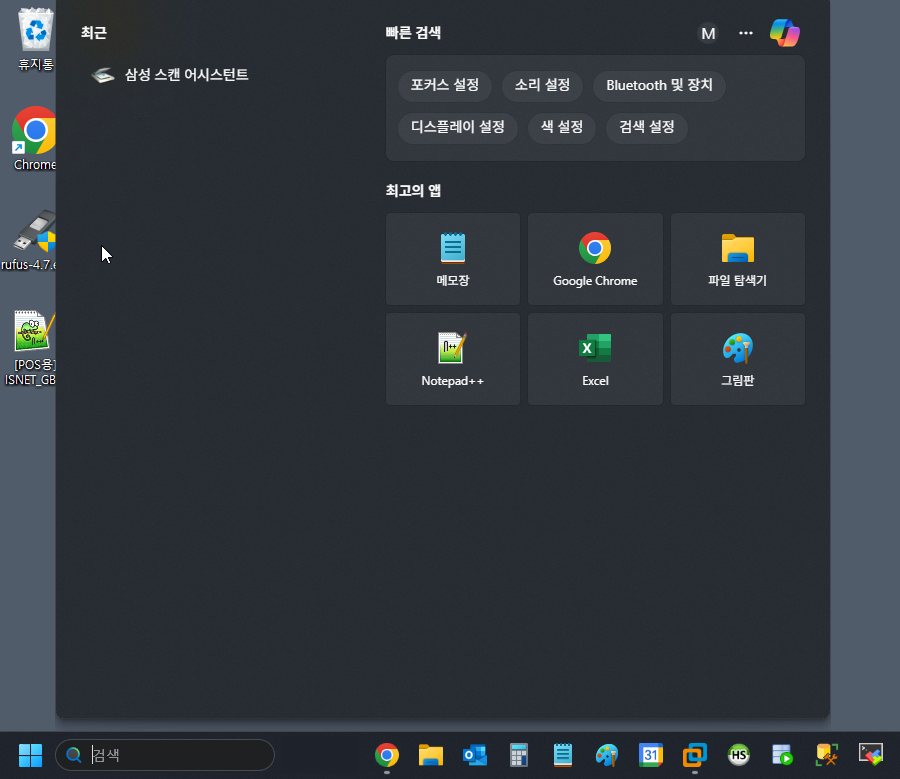Click magnifier icon in taskbar search
This screenshot has width=900, height=779.
coord(73,755)
